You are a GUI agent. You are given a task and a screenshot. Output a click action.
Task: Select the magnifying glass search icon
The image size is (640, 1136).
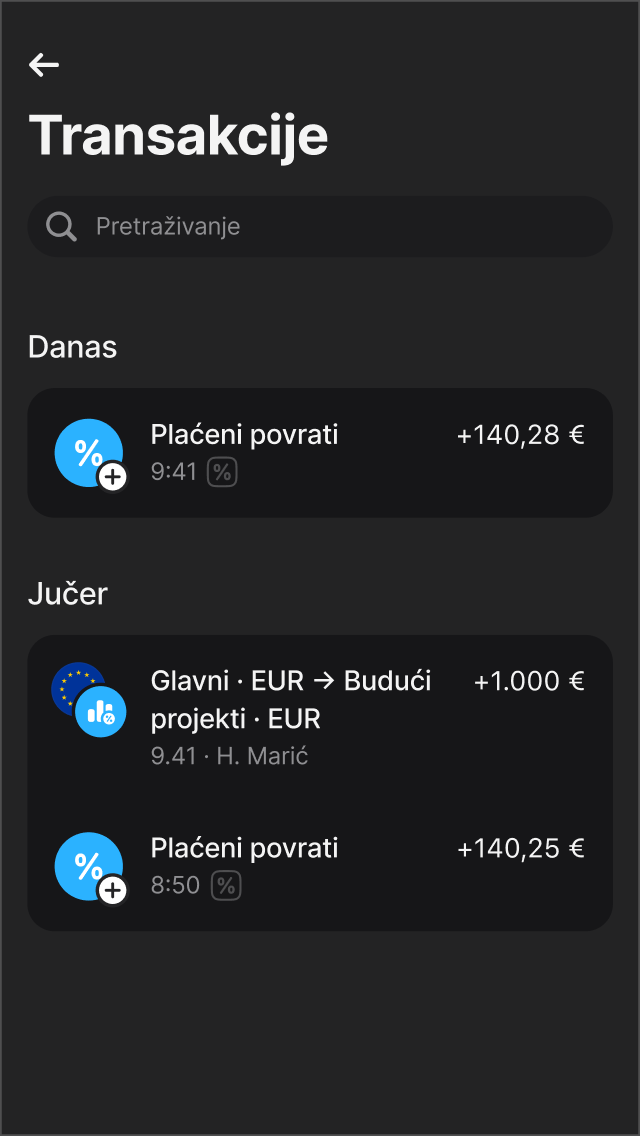[60, 226]
